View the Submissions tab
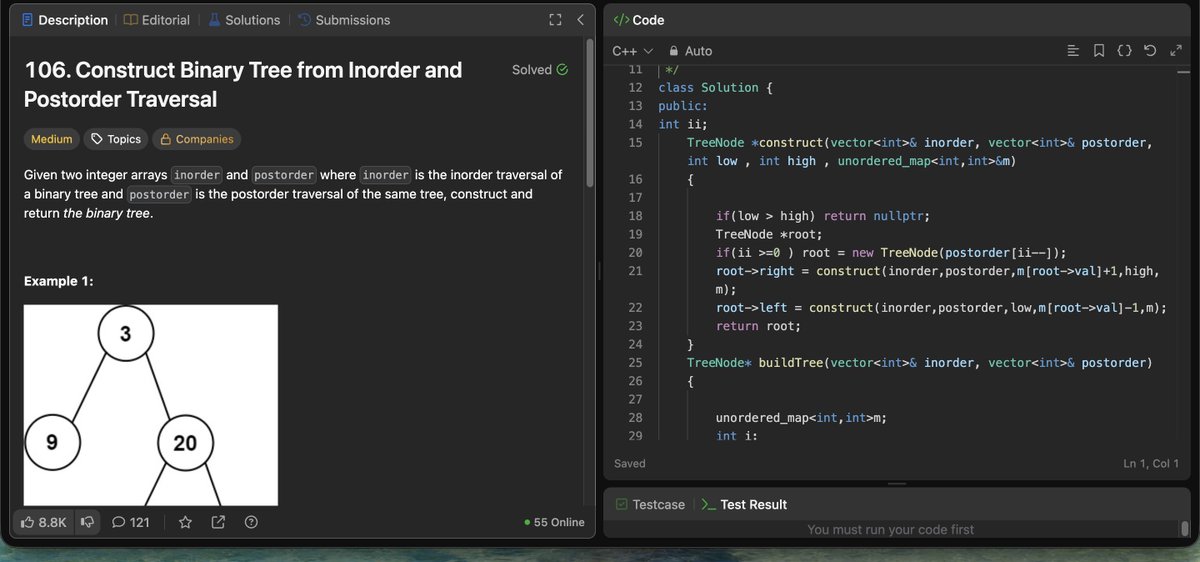This screenshot has width=1200, height=562. (x=344, y=20)
